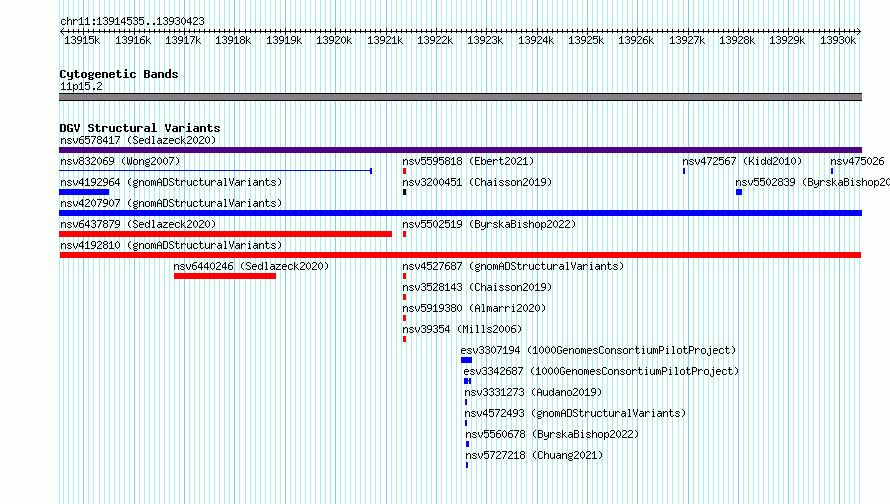Viewport: 890px width, 504px height.
Task: Click the red nsv6437879 variant bar
Action: pos(225,234)
